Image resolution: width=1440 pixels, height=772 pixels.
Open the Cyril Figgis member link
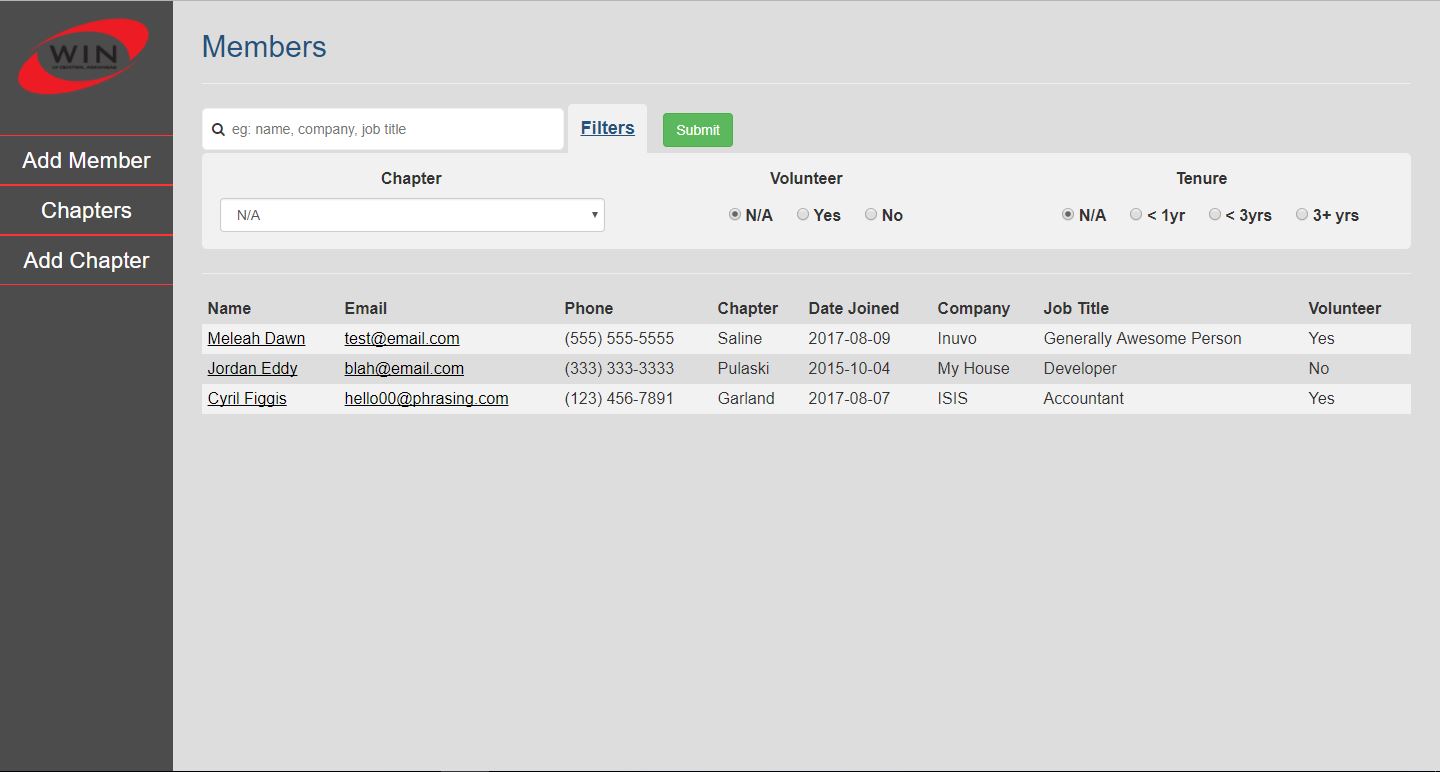(247, 398)
